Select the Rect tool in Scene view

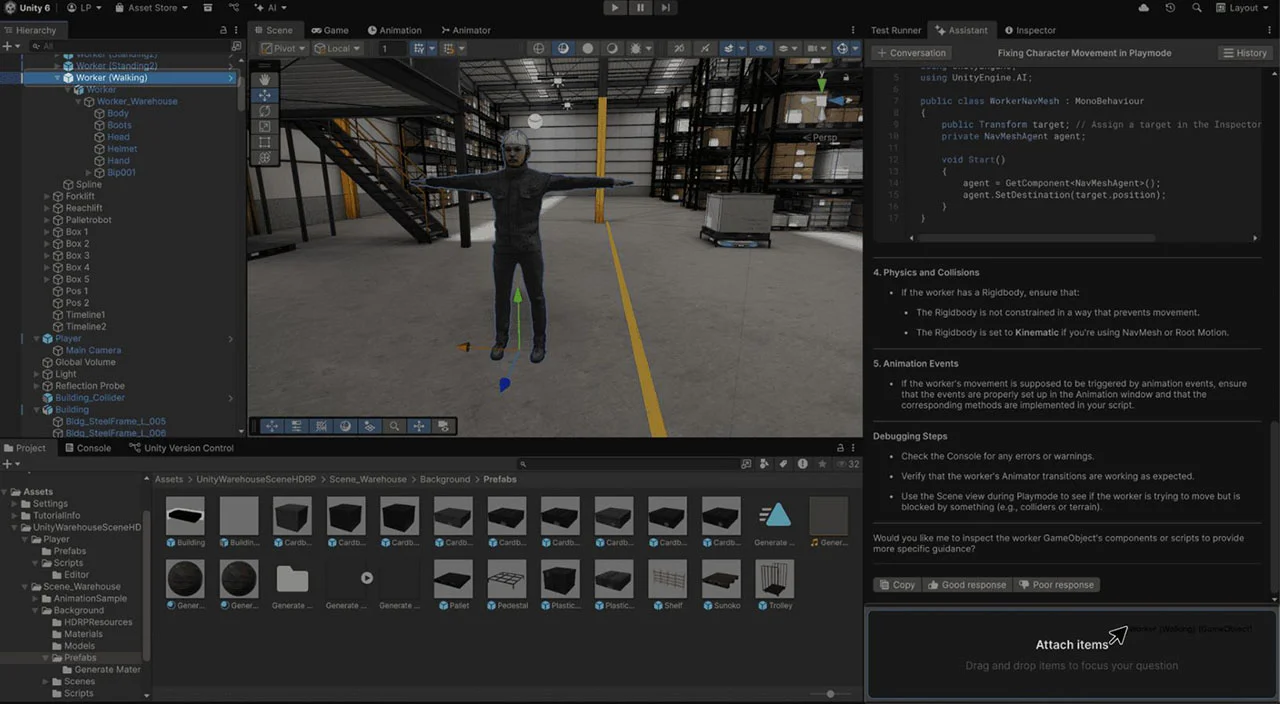[264, 142]
